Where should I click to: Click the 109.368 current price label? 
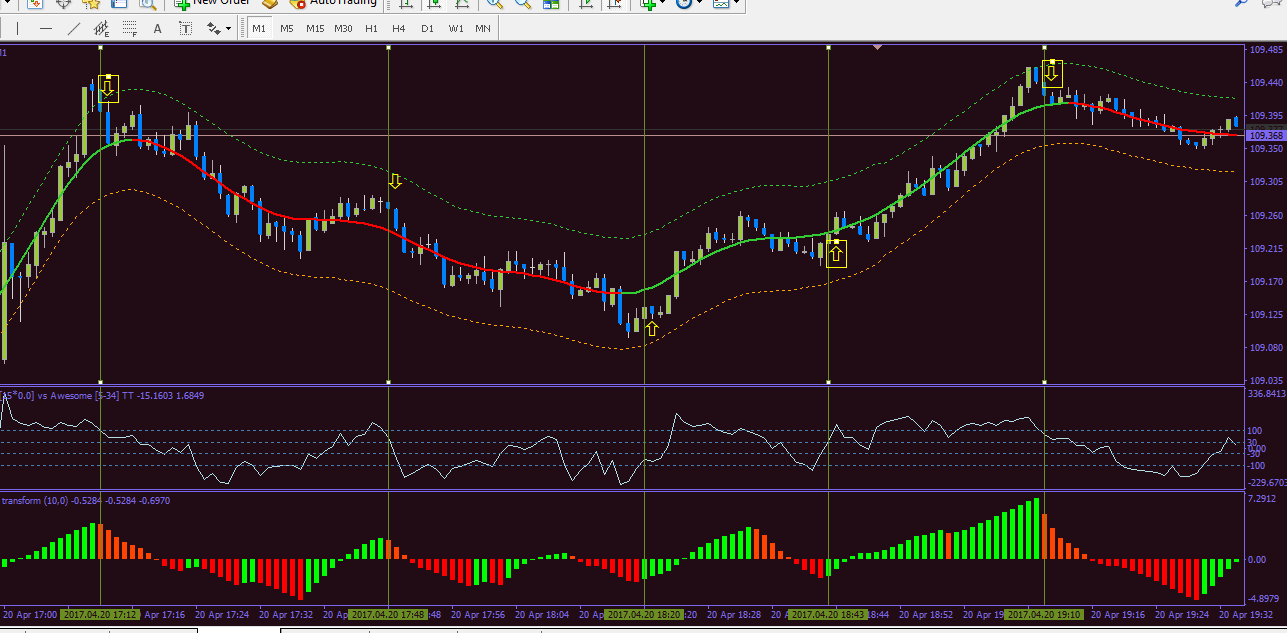coord(1265,135)
